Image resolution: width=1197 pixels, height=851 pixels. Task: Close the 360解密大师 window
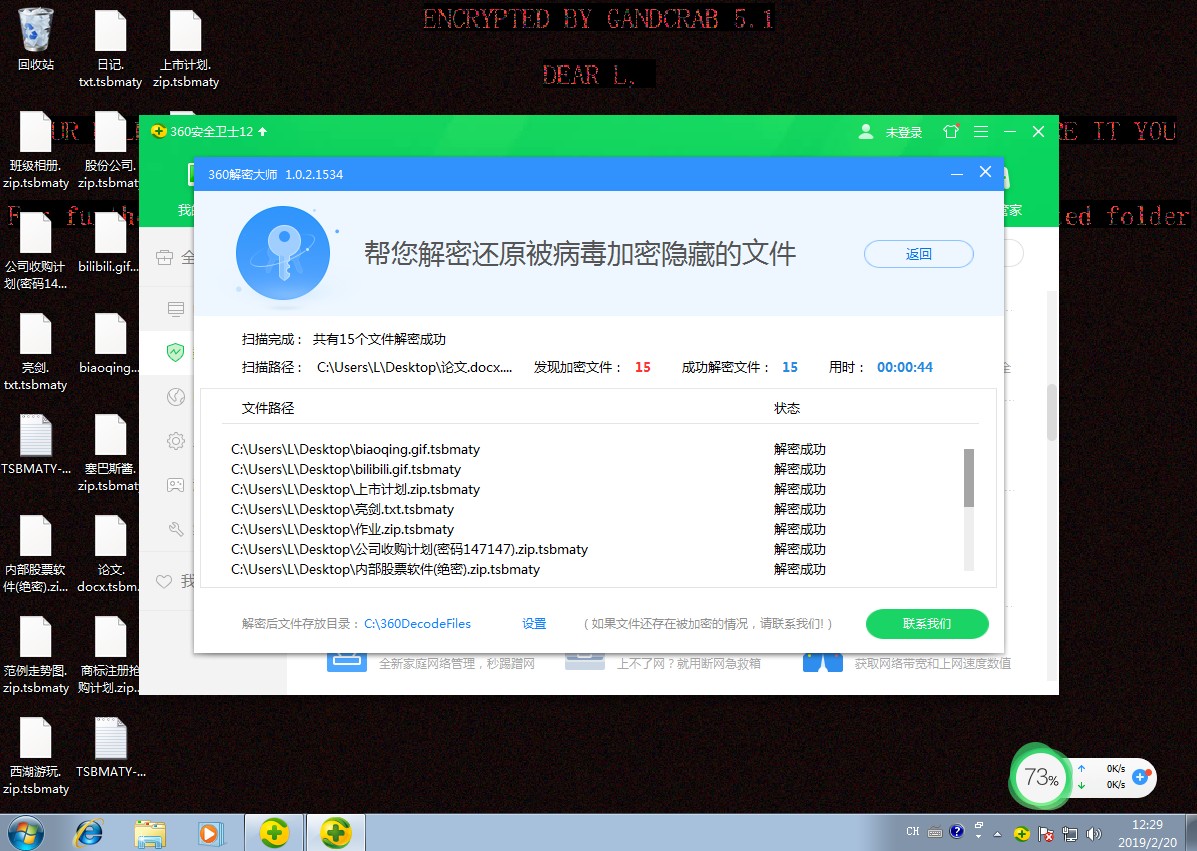(986, 172)
